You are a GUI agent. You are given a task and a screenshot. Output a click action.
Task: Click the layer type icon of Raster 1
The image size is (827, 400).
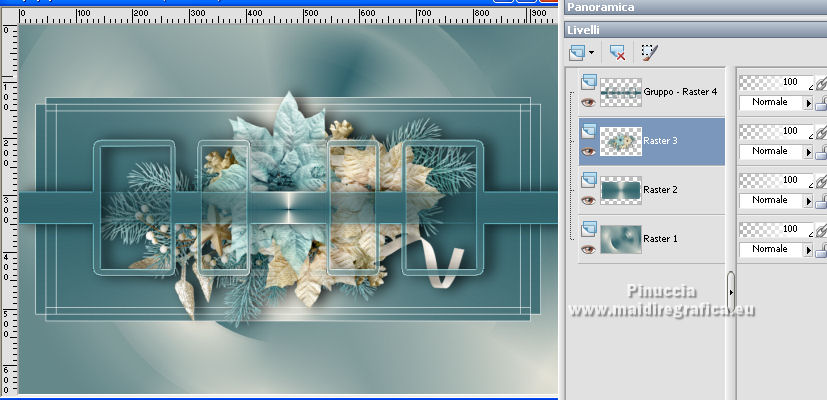tap(589, 229)
